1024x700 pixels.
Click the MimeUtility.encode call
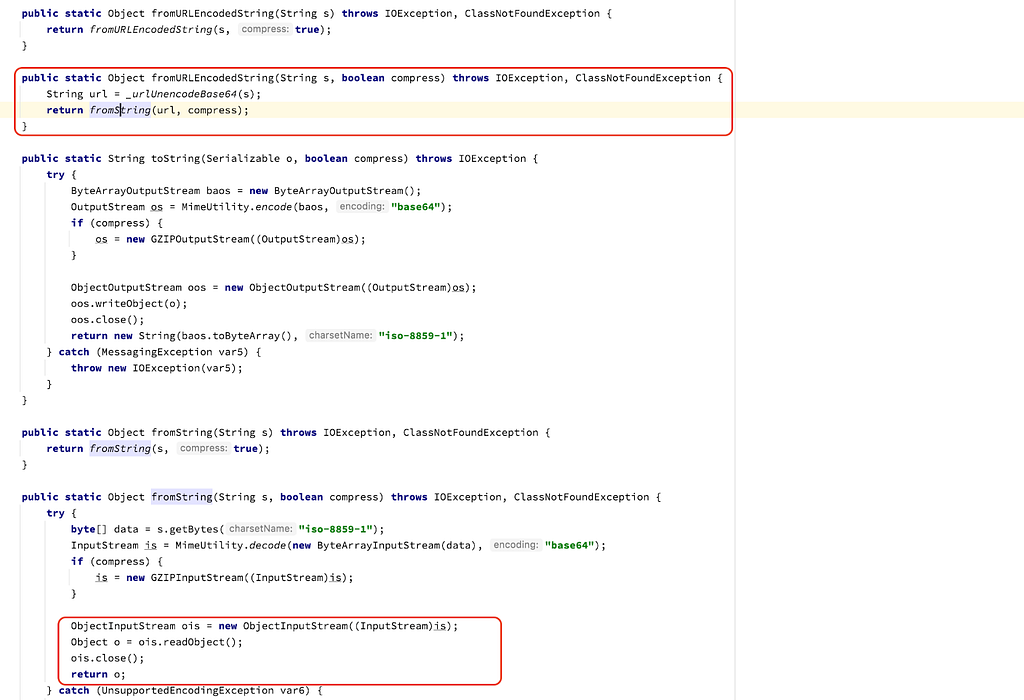(x=237, y=207)
